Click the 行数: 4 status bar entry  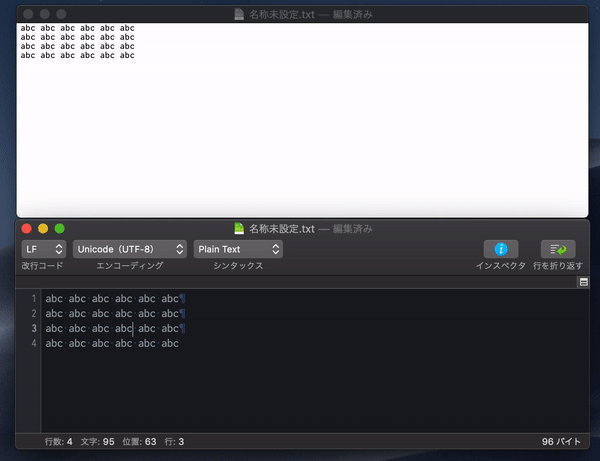click(x=59, y=441)
